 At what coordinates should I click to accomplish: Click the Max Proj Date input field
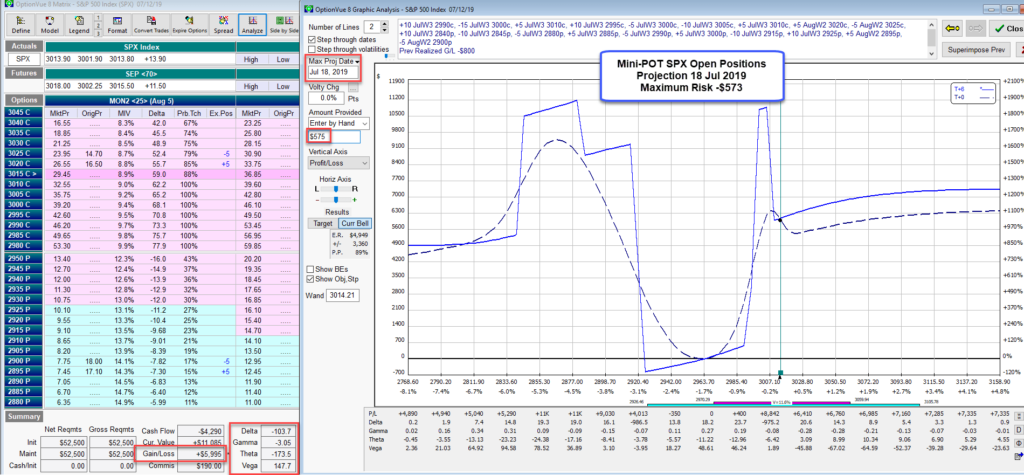pos(332,71)
